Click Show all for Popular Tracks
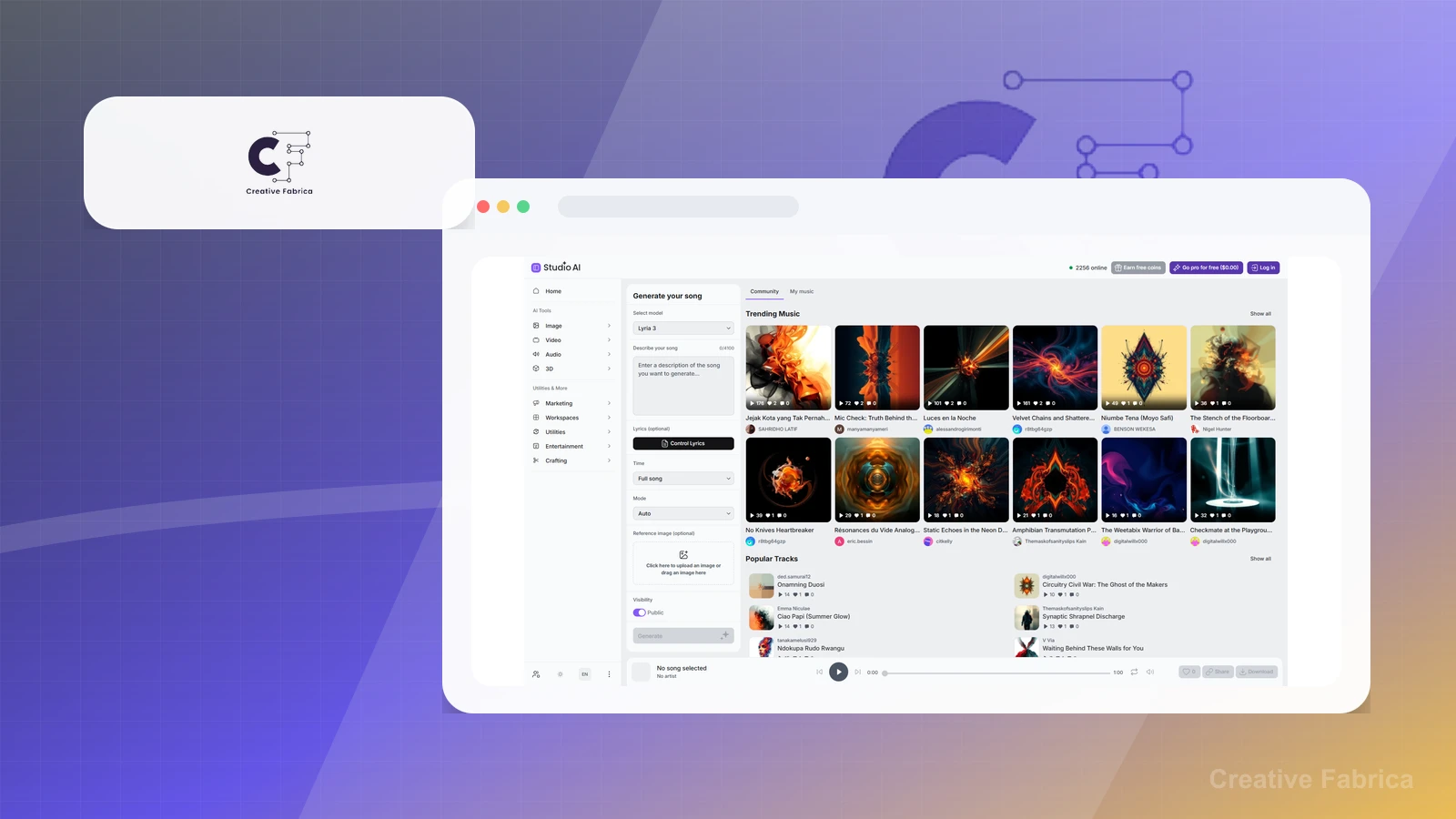The image size is (1456, 819). tap(1260, 559)
